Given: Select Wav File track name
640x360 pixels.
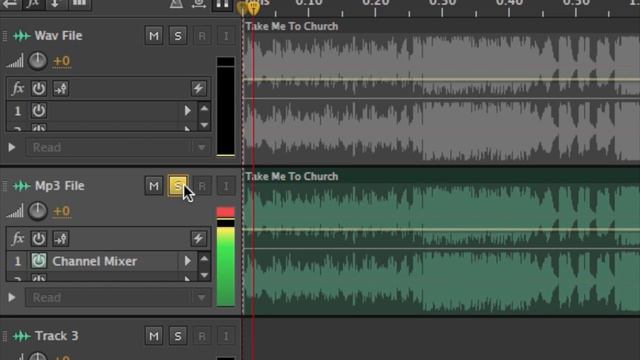Looking at the screenshot, I should pos(58,36).
